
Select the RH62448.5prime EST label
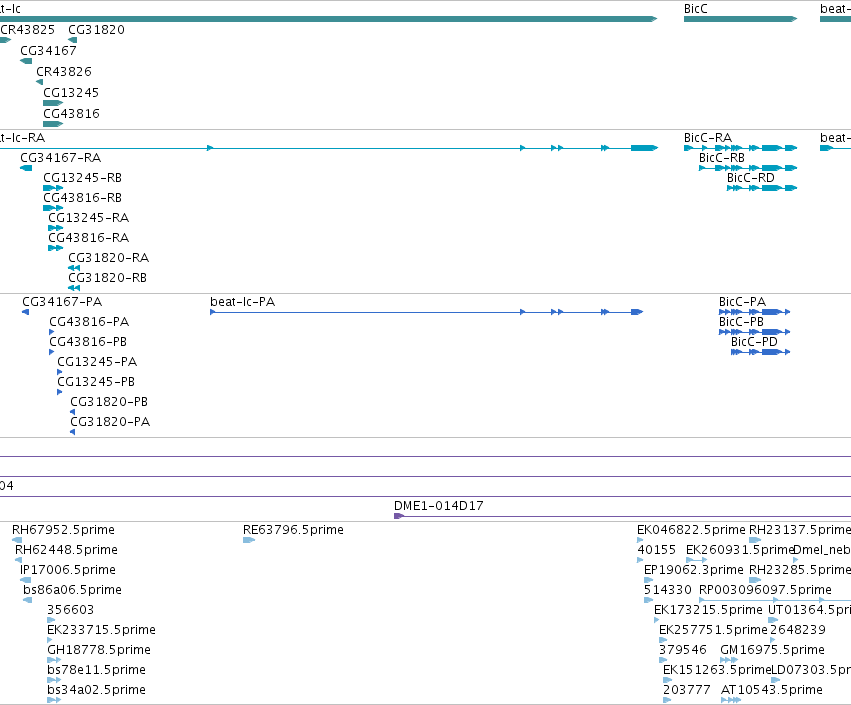tap(66, 550)
